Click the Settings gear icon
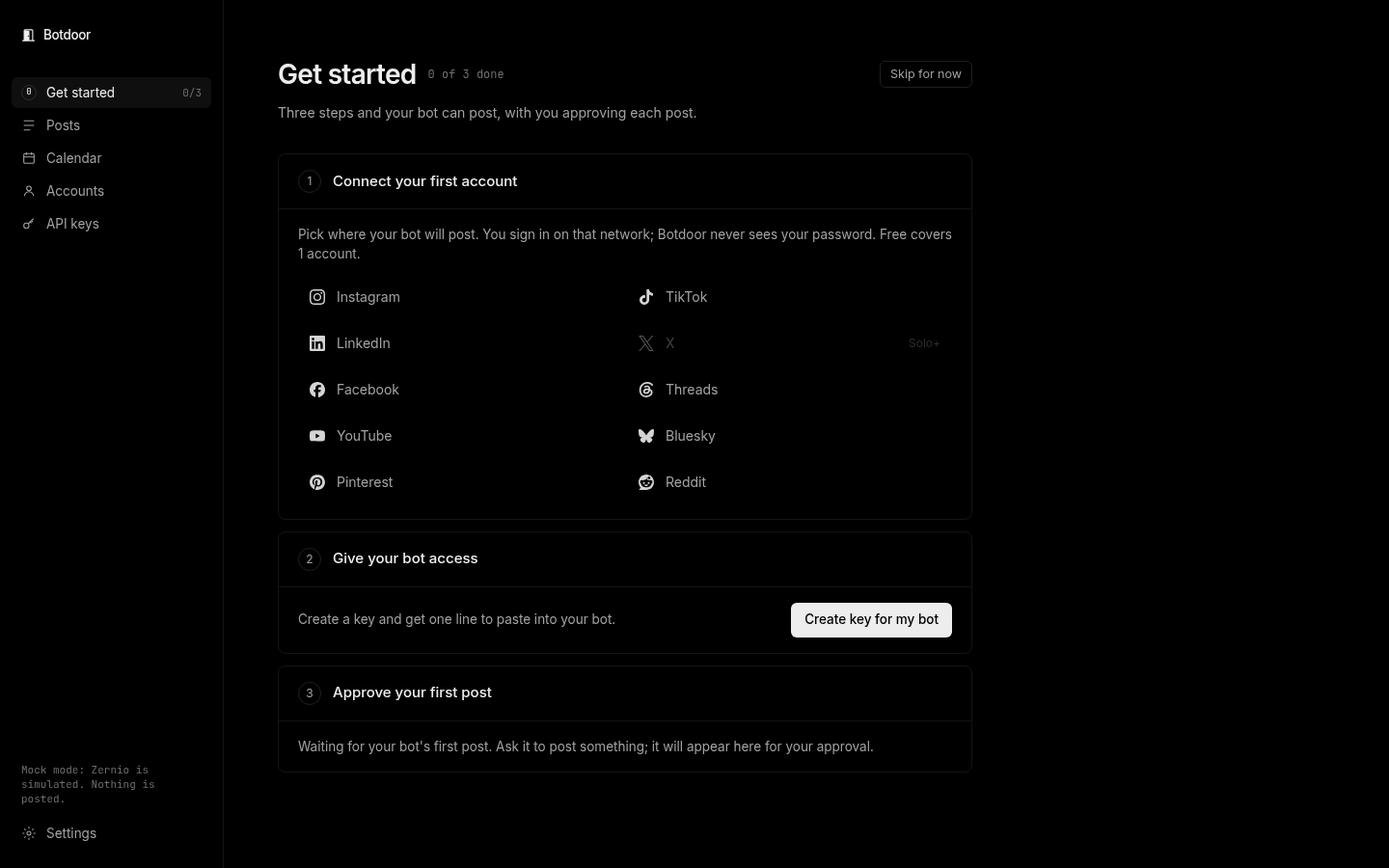 point(29,833)
